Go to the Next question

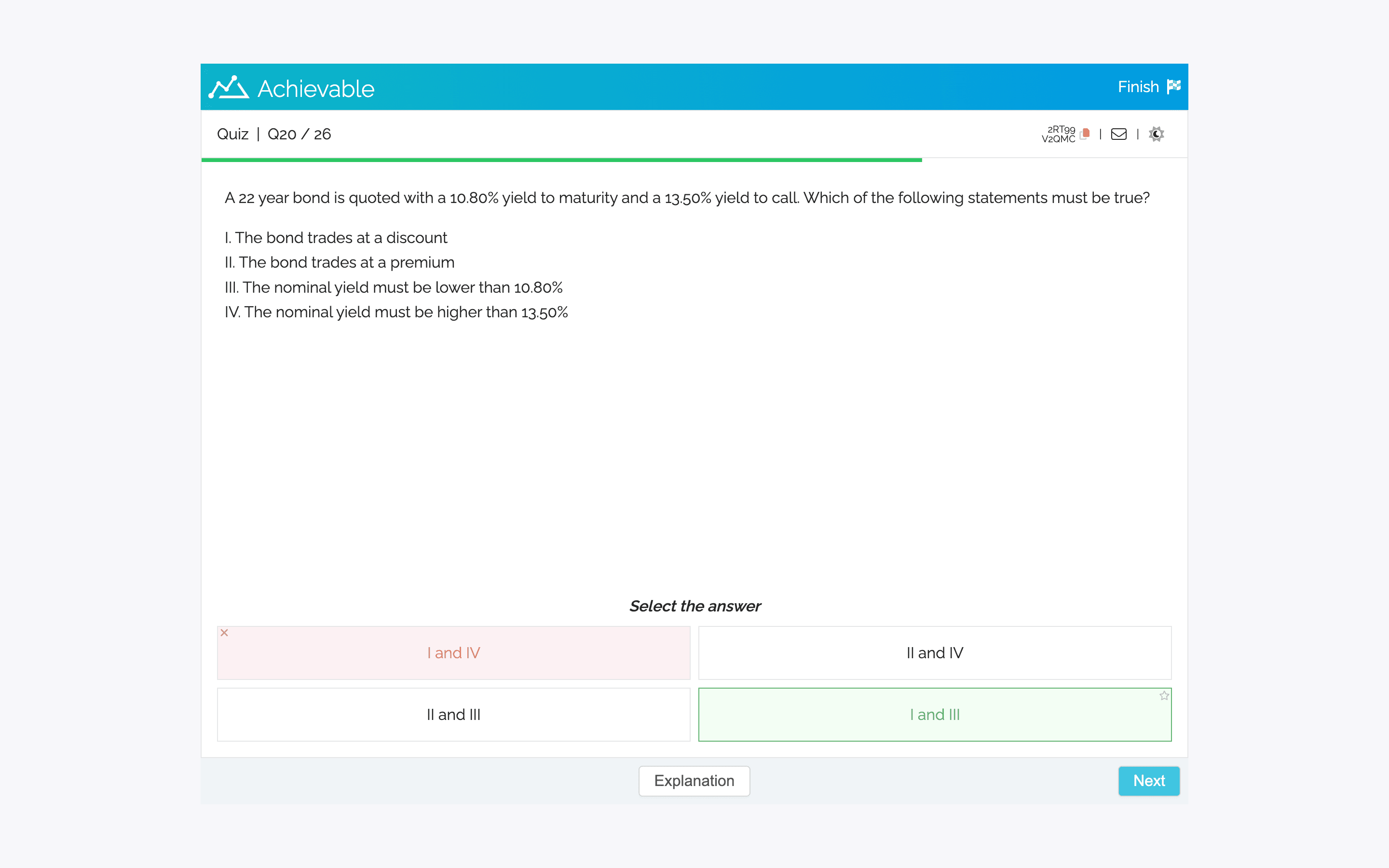[x=1148, y=781]
